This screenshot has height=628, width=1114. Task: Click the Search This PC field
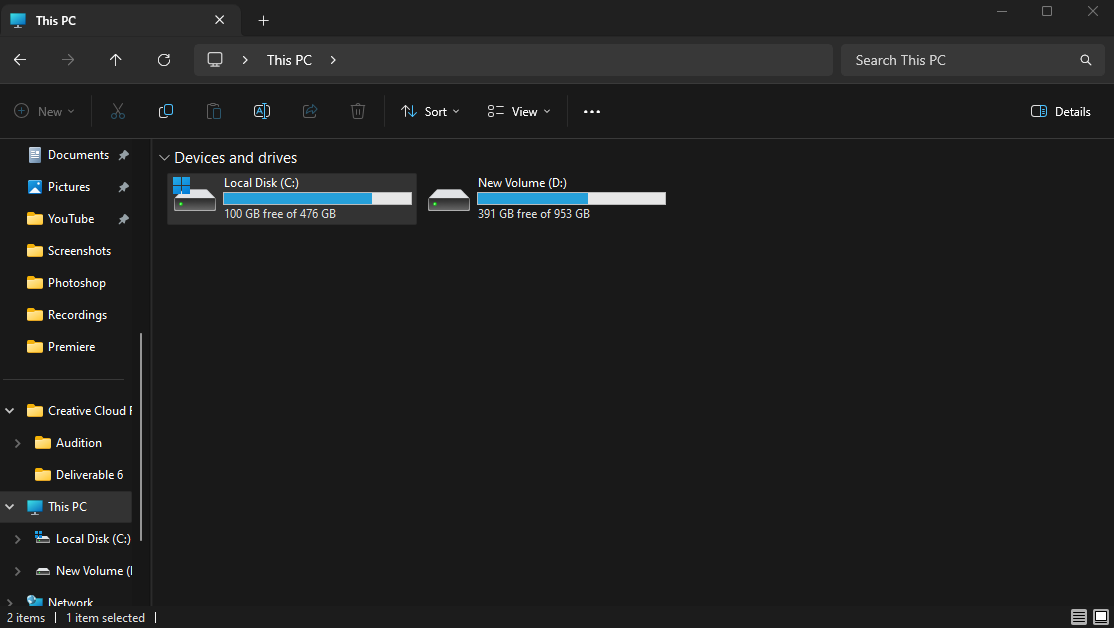(x=960, y=60)
